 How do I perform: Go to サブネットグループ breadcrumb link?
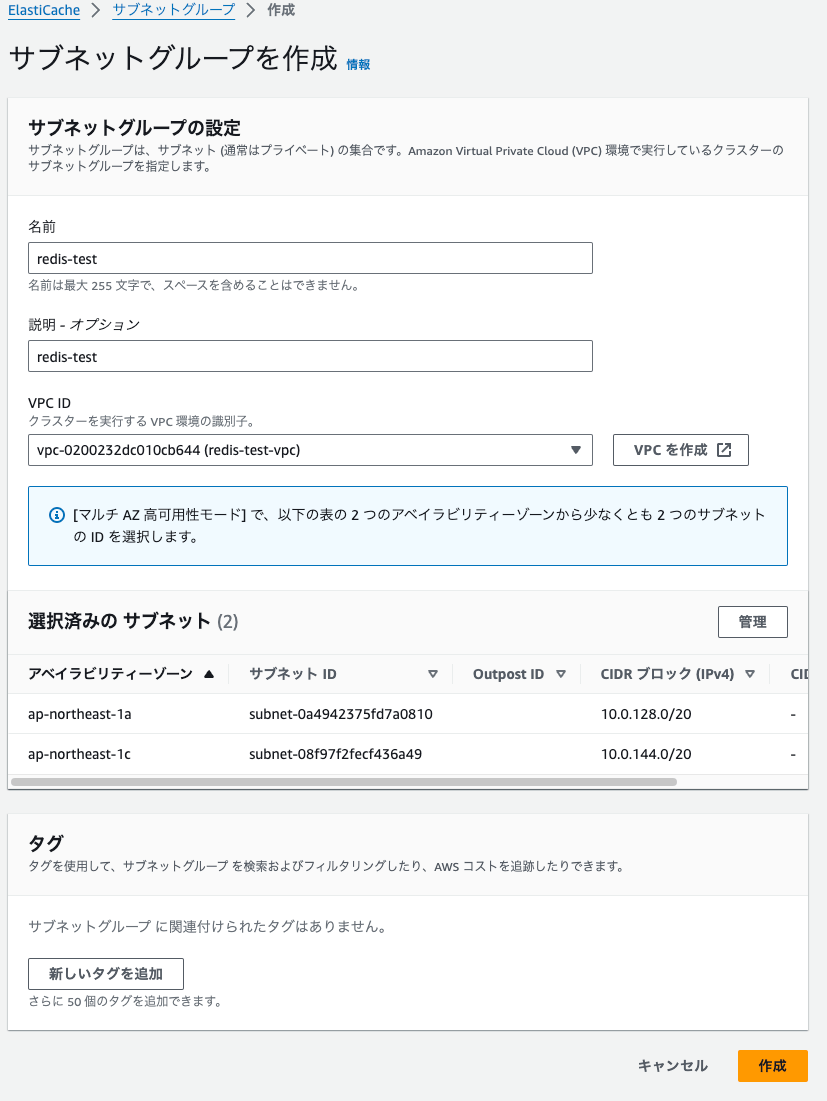[173, 11]
